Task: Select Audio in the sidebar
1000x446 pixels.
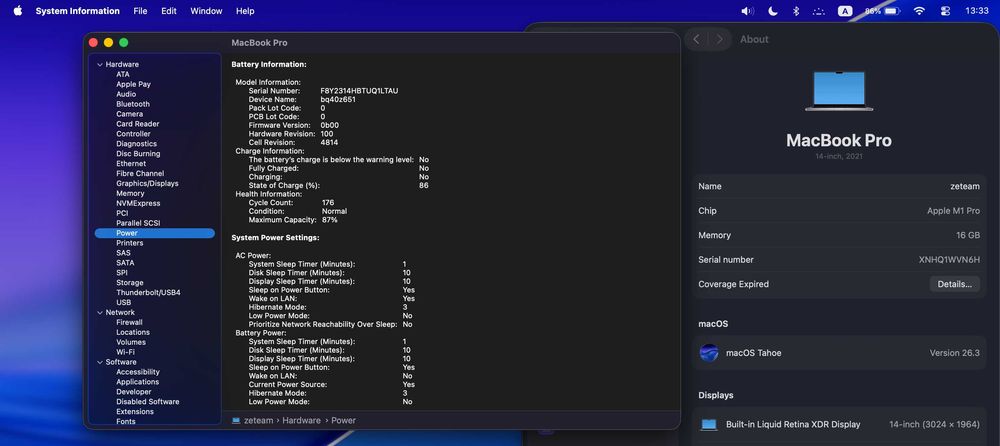Action: tap(126, 94)
